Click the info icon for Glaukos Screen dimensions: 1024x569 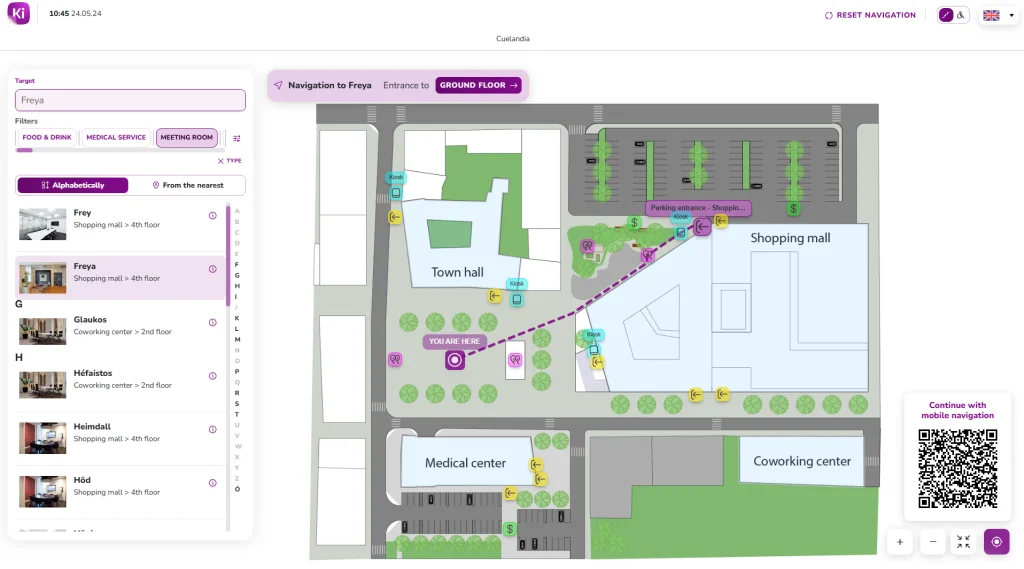[x=212, y=322]
